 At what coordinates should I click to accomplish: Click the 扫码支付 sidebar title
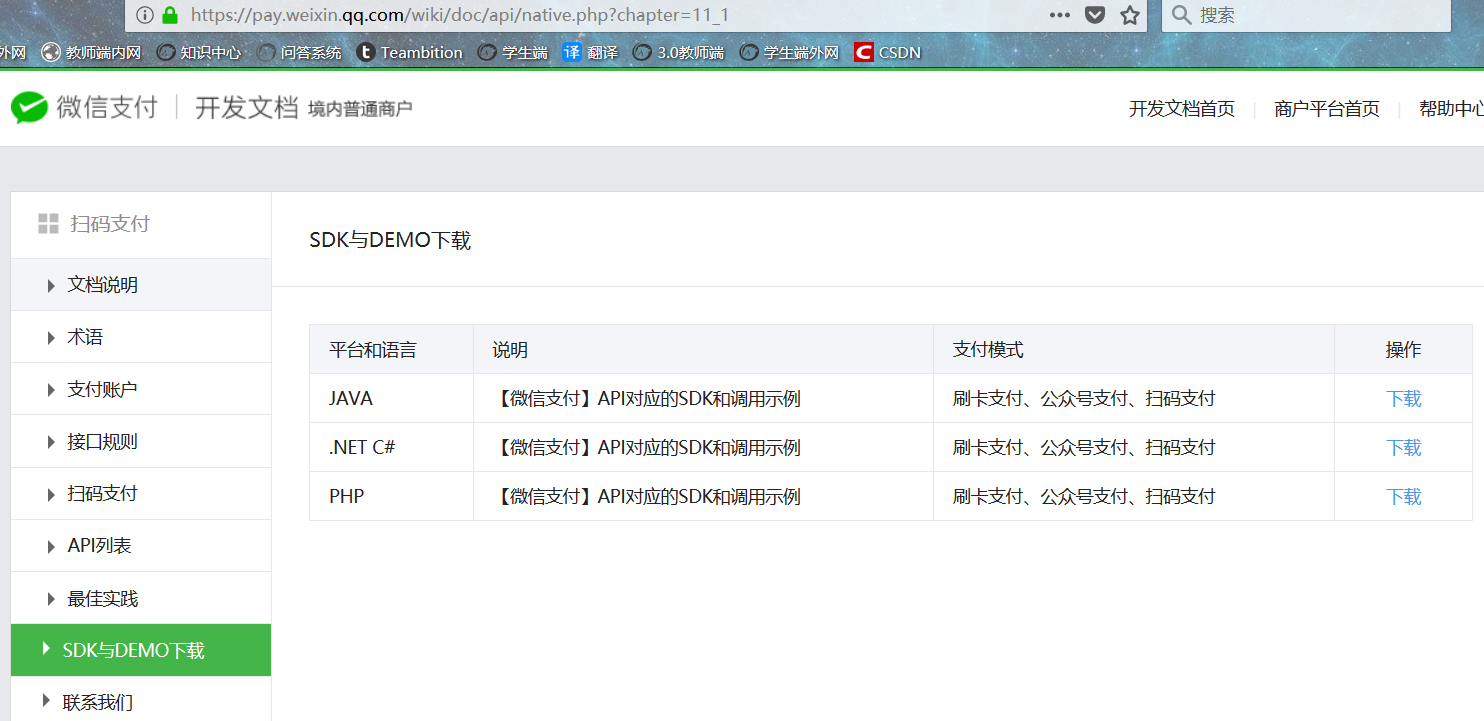110,223
